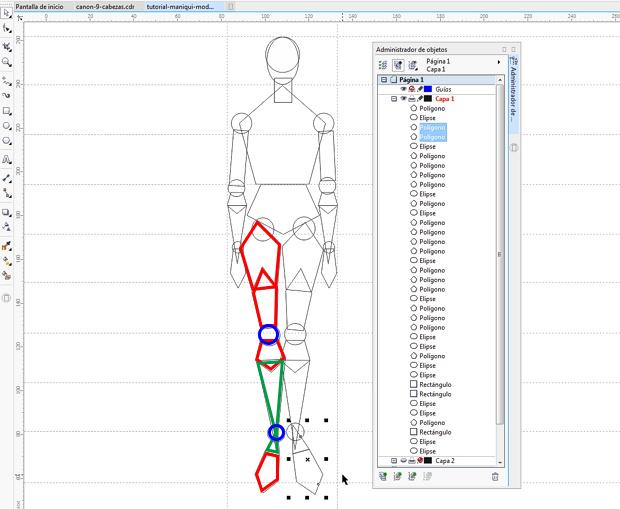Image resolution: width=620 pixels, height=509 pixels.
Task: Select the Connector line tool
Action: (x=6, y=193)
